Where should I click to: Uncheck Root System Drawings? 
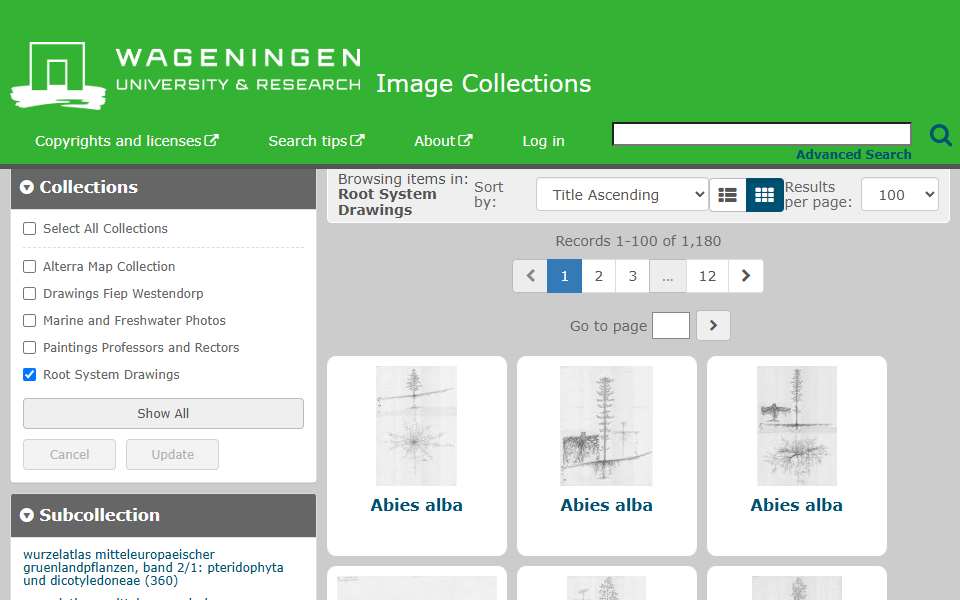pos(29,374)
